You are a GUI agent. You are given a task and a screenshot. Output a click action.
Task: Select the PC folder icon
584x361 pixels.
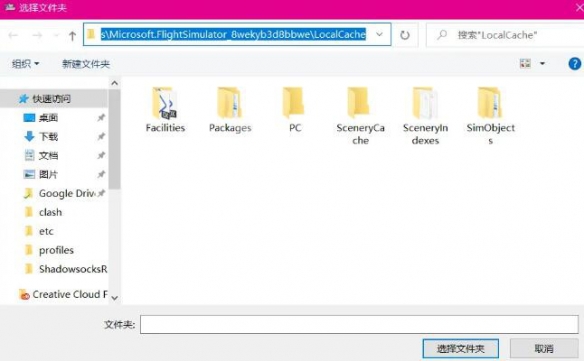[294, 103]
